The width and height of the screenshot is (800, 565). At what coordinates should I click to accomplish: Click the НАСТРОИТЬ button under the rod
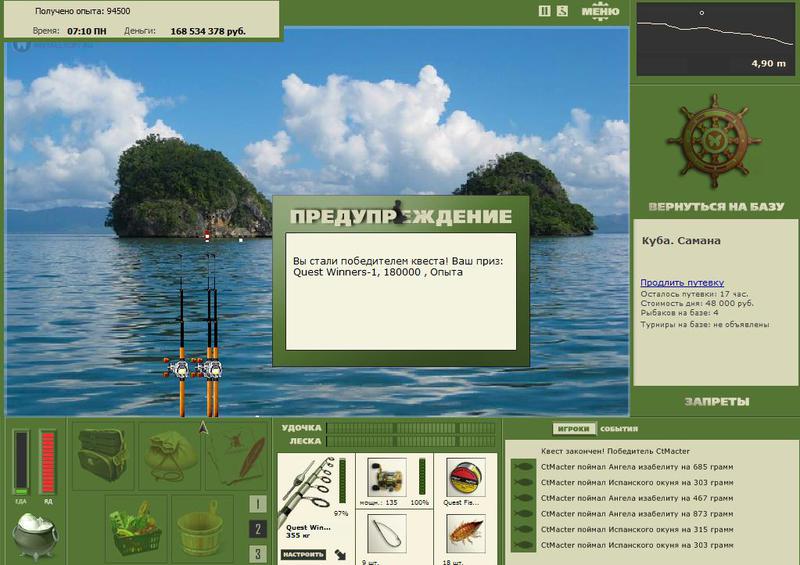click(x=303, y=554)
